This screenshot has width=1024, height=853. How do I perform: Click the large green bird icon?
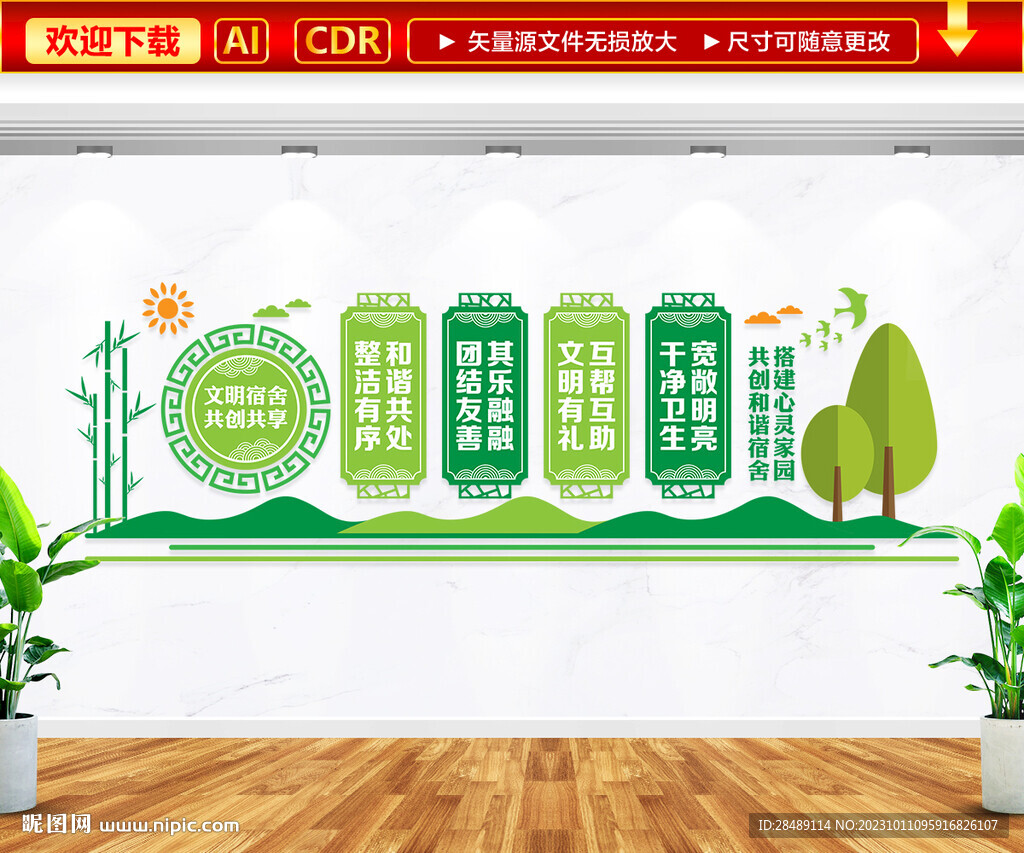852,306
